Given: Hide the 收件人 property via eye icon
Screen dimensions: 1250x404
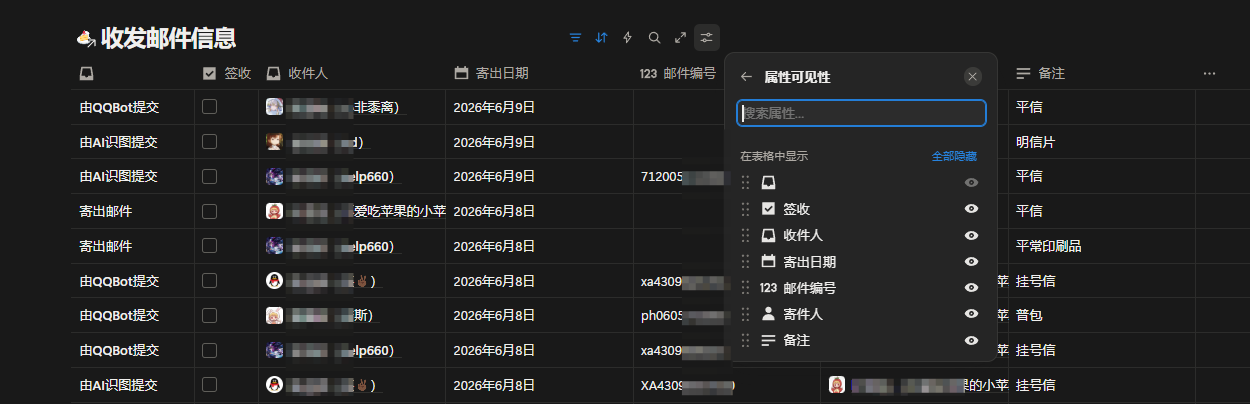Looking at the screenshot, I should coord(971,235).
